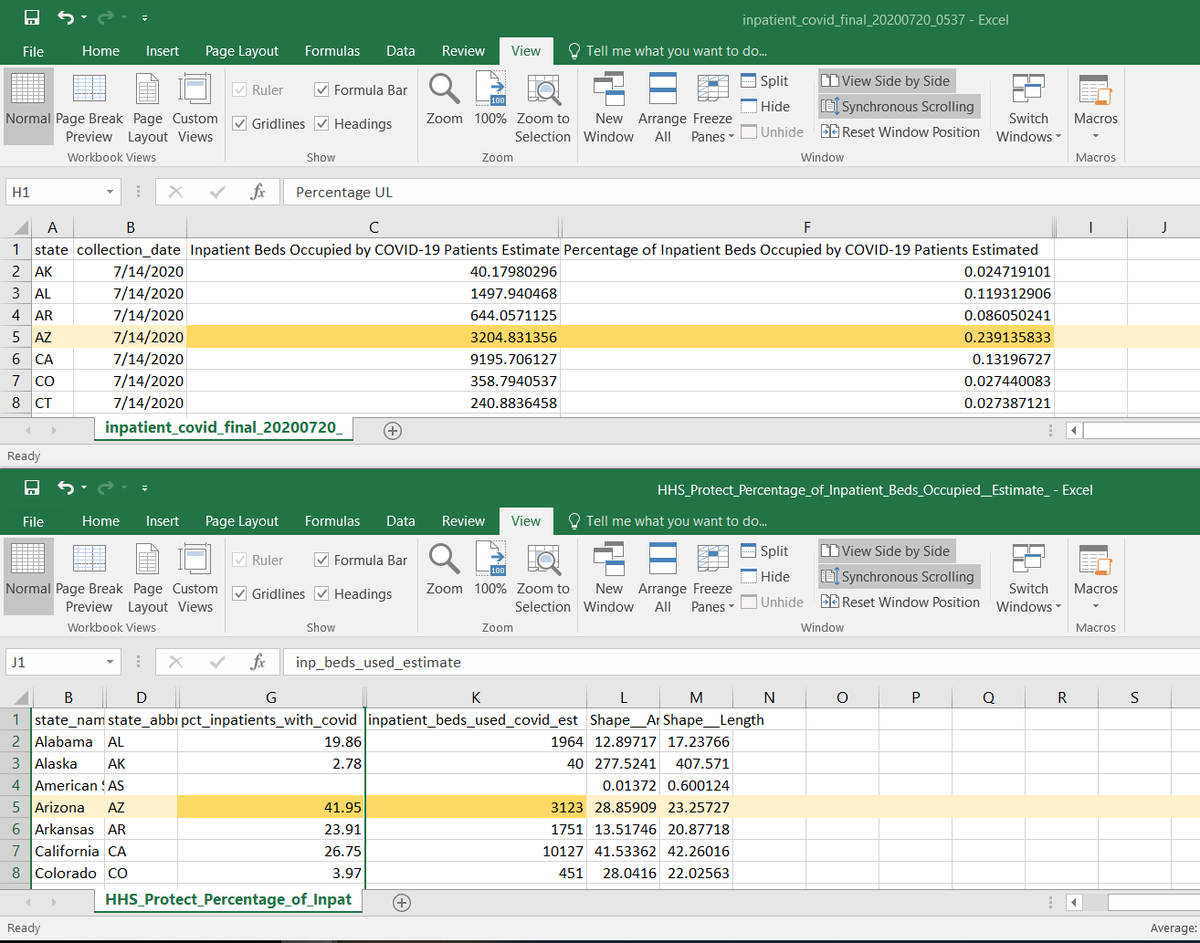Expand Name Box dropdown showing H1

[109, 192]
